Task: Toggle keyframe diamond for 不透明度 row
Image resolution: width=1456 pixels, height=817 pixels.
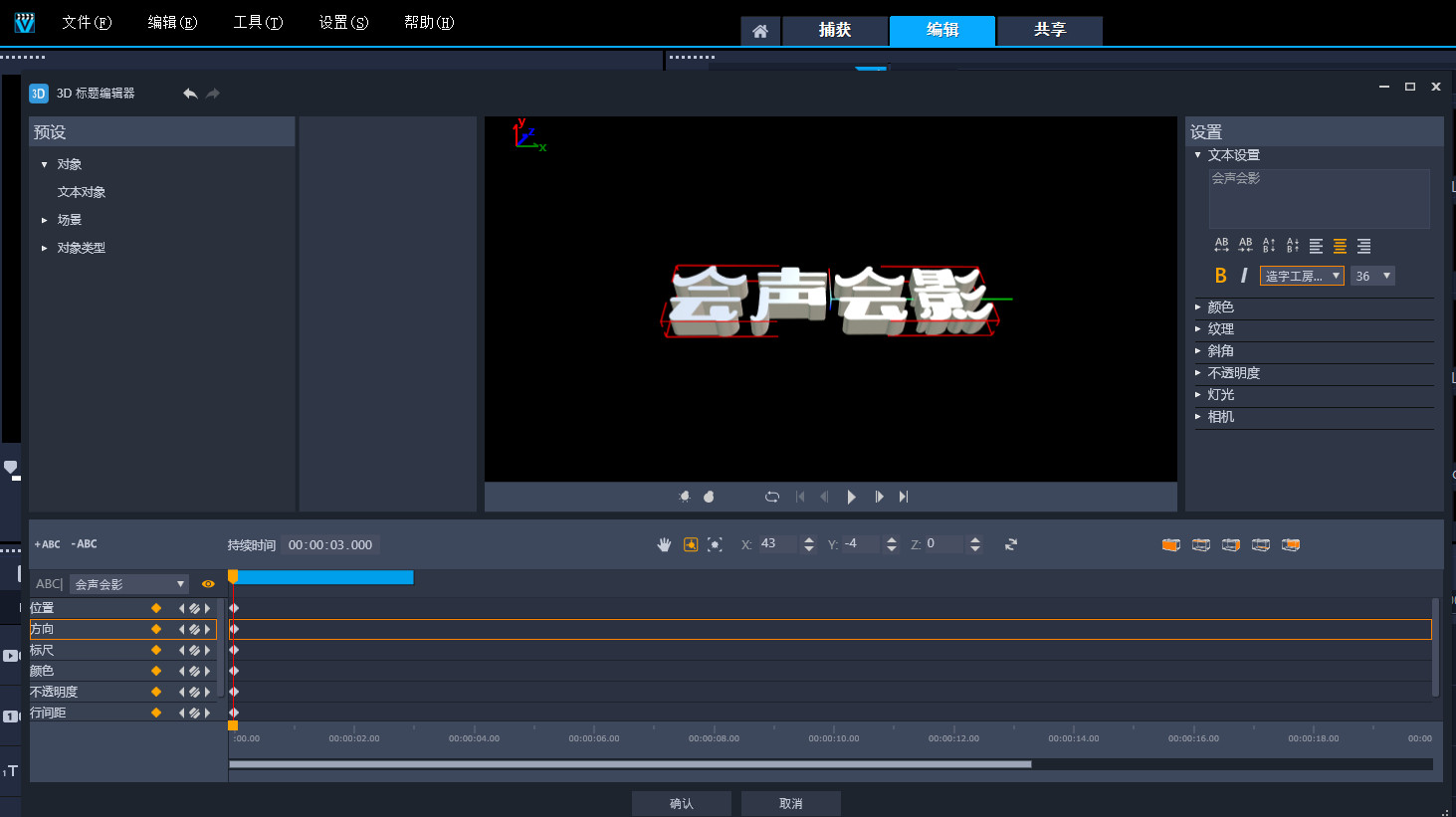Action: click(156, 692)
